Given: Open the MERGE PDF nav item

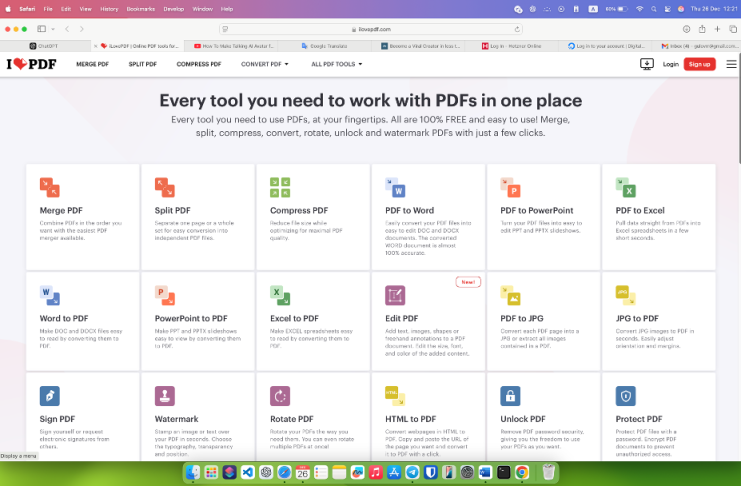Looking at the screenshot, I should click(92, 64).
